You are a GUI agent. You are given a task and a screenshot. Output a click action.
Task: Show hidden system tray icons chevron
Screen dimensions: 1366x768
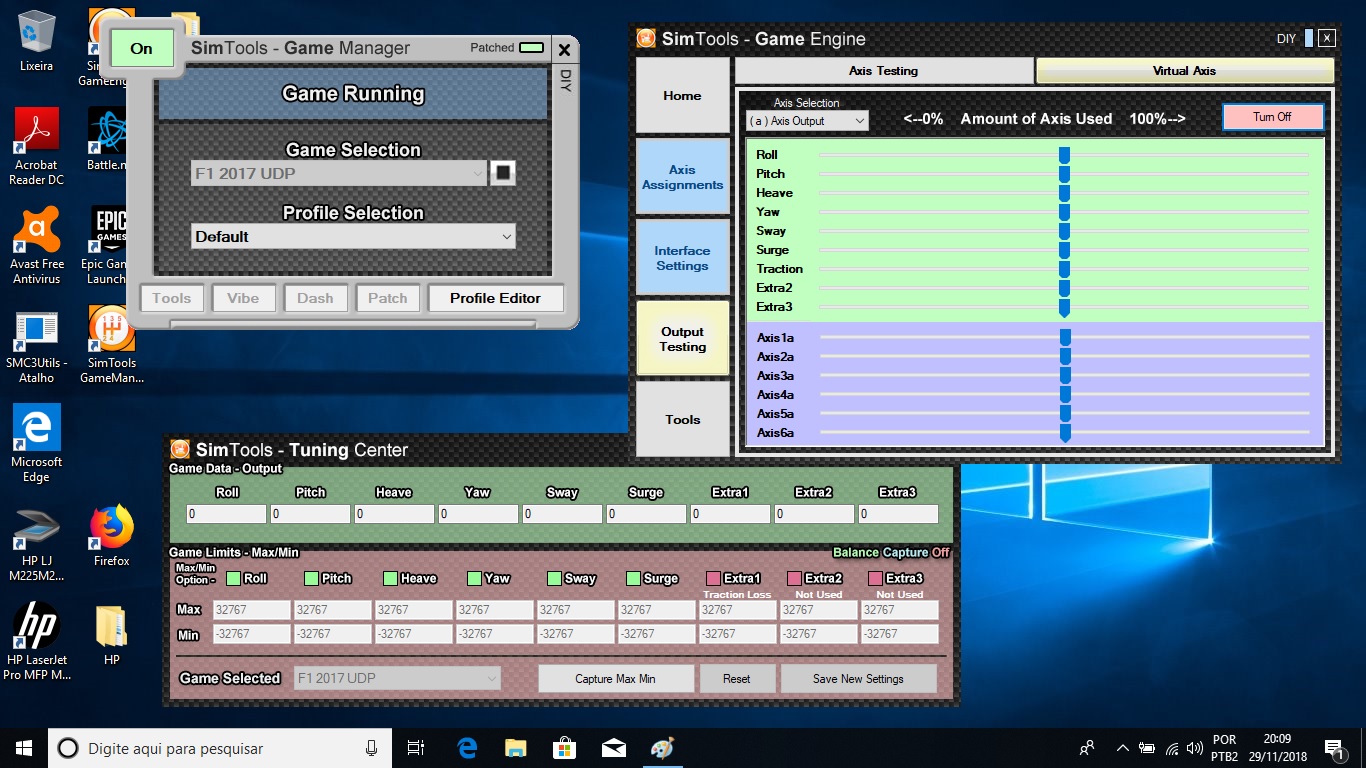1122,748
